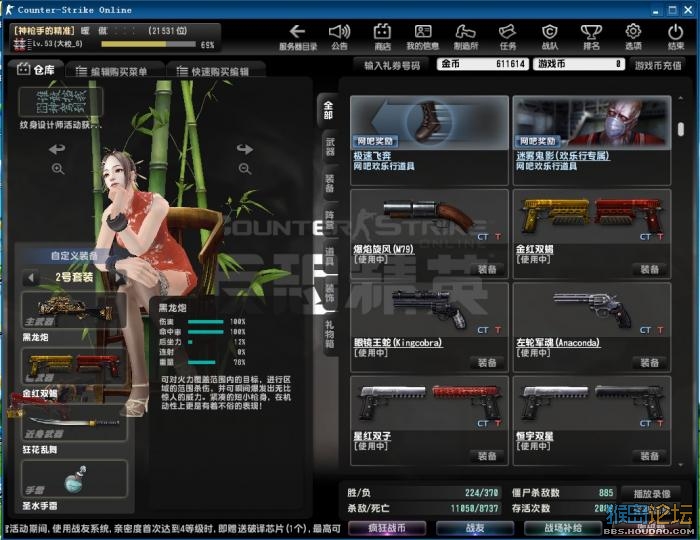
Task: Go to previous loadout set arrow
Action: (x=31, y=278)
